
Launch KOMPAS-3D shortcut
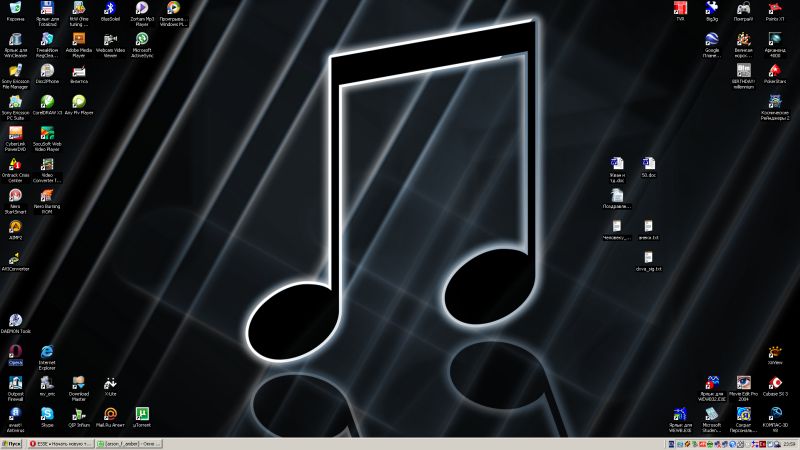tap(775, 420)
